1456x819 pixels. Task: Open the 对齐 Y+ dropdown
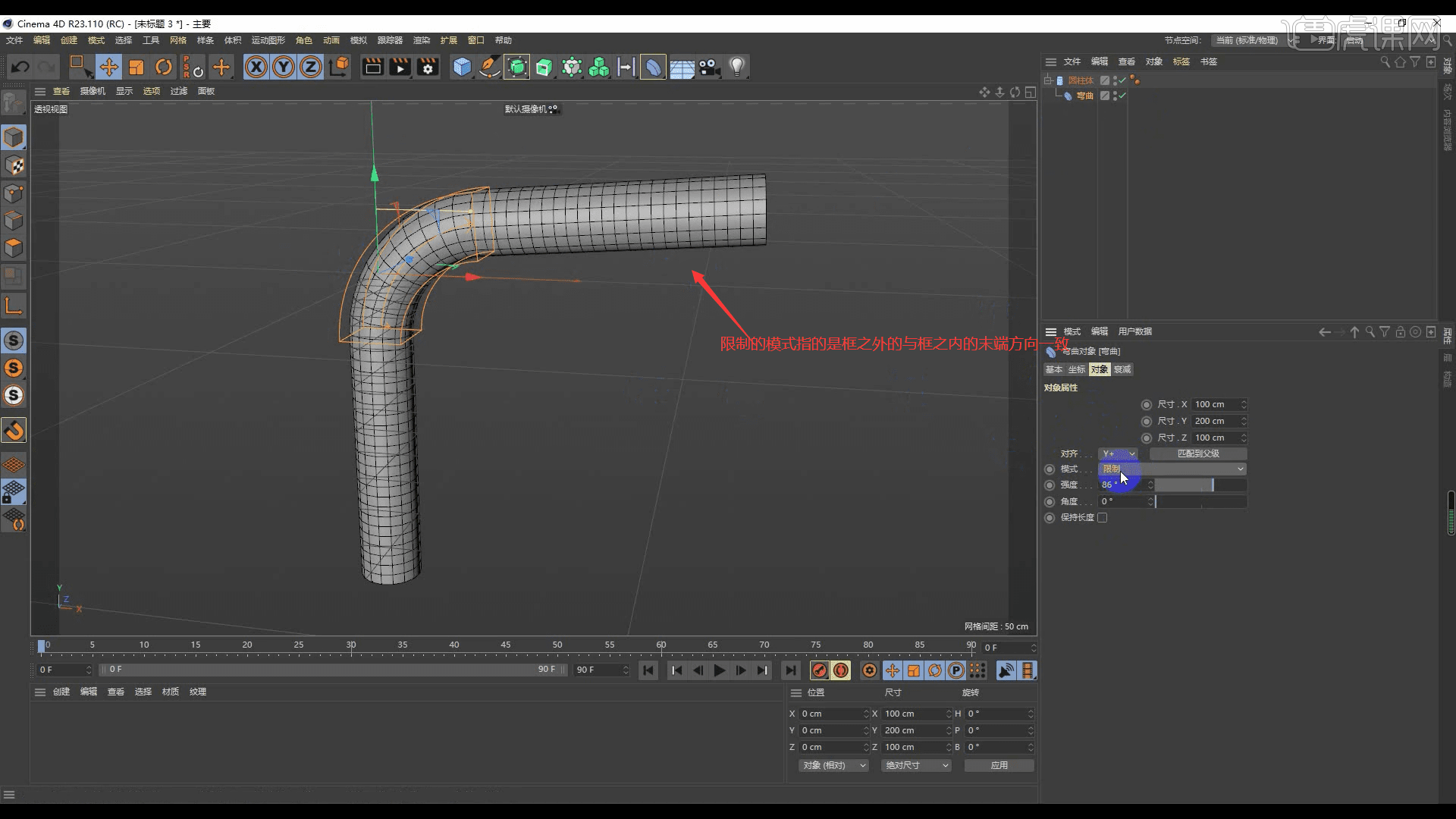pos(1119,453)
